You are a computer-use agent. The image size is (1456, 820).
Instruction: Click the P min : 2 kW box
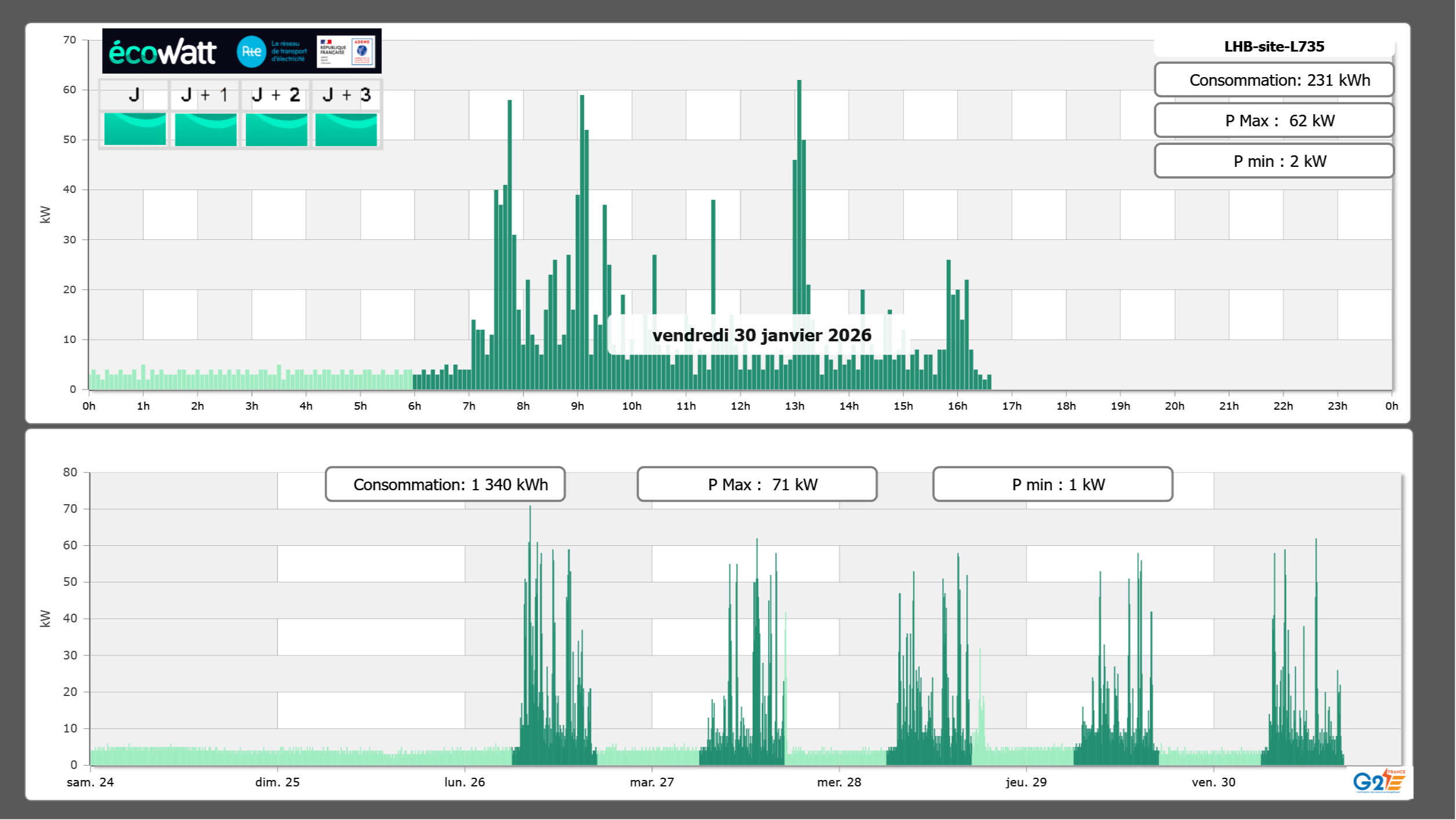(1274, 161)
